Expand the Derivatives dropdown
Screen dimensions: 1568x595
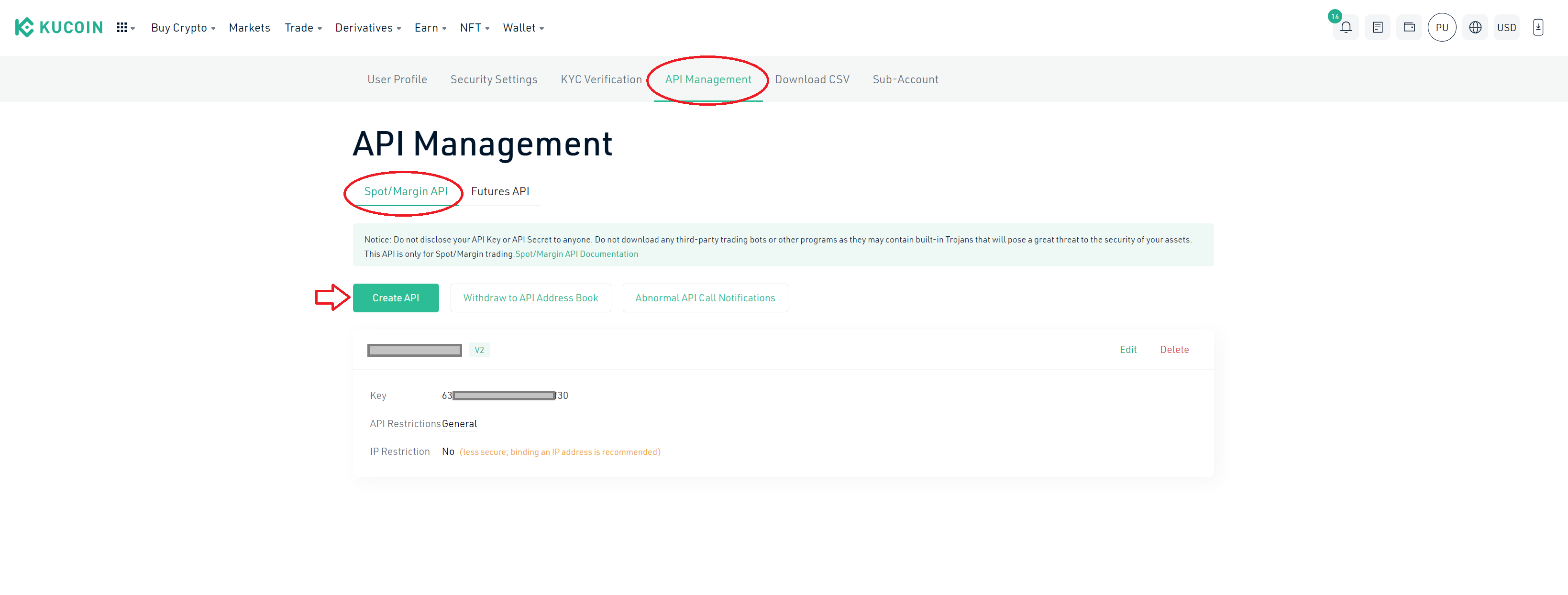[368, 27]
